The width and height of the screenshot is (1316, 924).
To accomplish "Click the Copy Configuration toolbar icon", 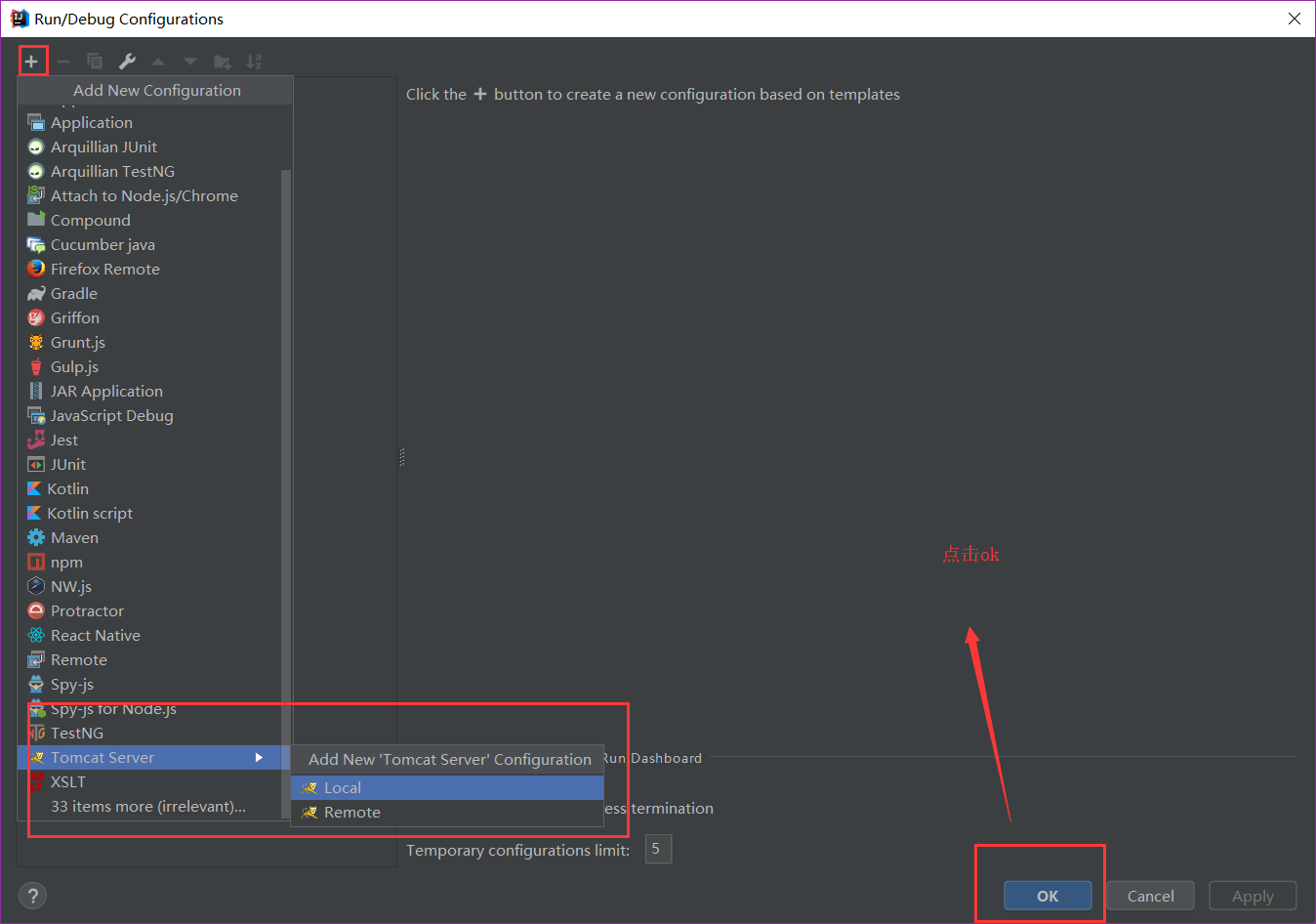I will pos(95,62).
